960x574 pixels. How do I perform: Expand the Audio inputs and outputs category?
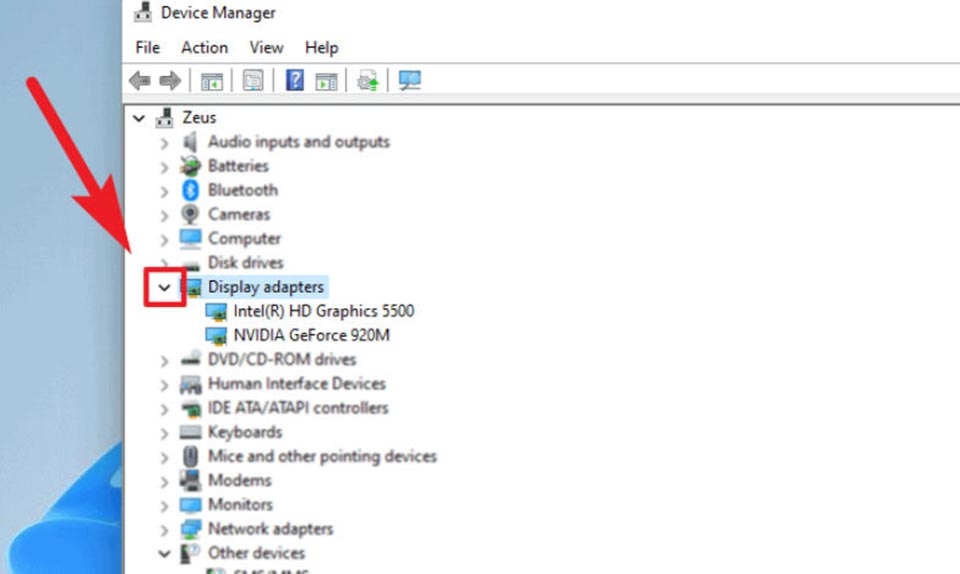click(165, 142)
